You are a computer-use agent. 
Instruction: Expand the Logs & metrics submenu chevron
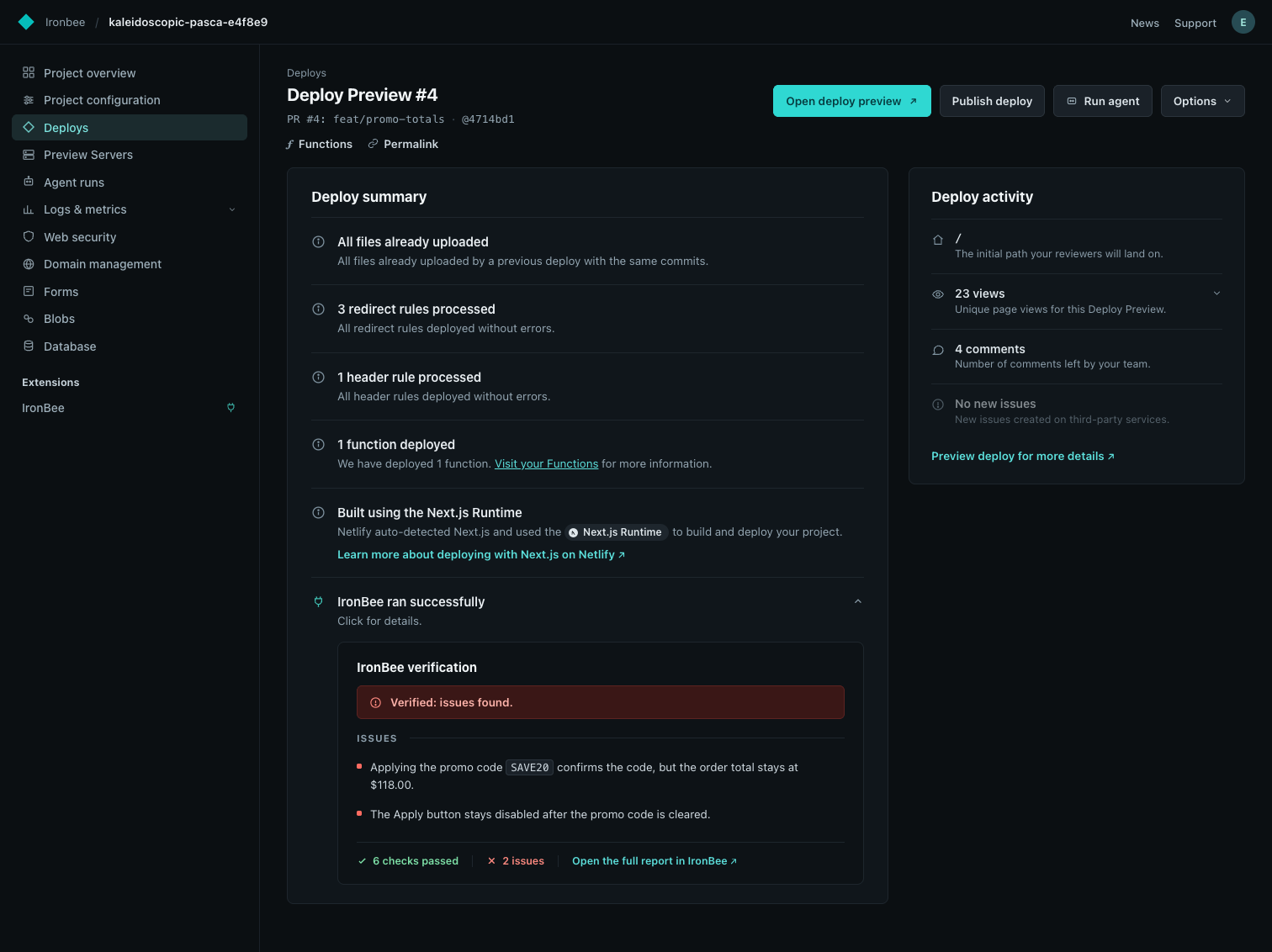coord(232,209)
